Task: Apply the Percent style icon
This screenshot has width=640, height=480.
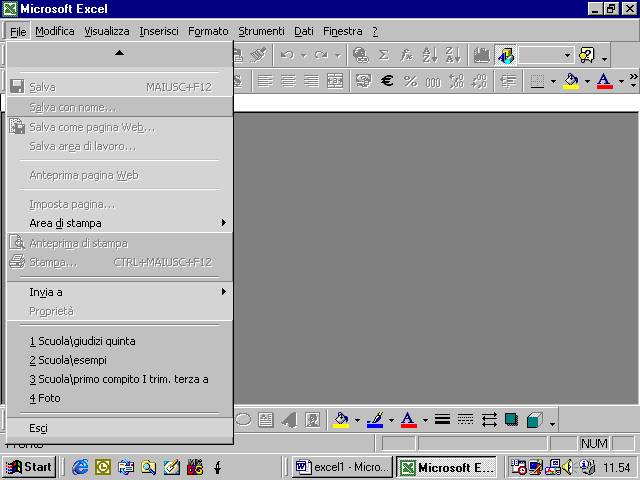Action: [x=410, y=81]
